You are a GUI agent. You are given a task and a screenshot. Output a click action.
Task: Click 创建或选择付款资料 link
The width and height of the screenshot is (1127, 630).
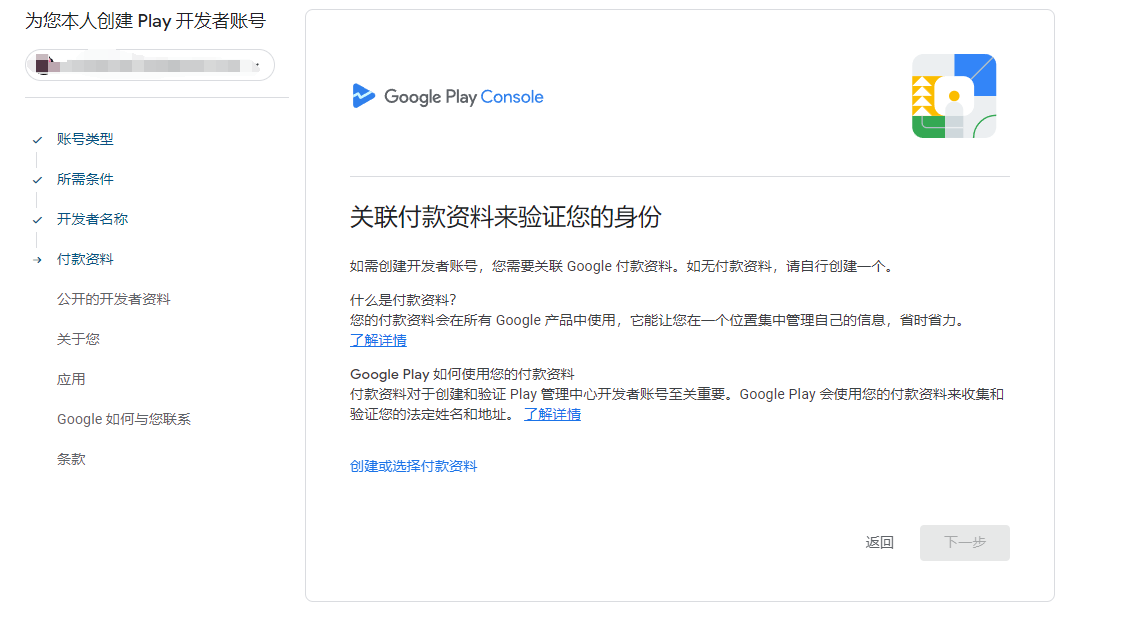pos(413,466)
